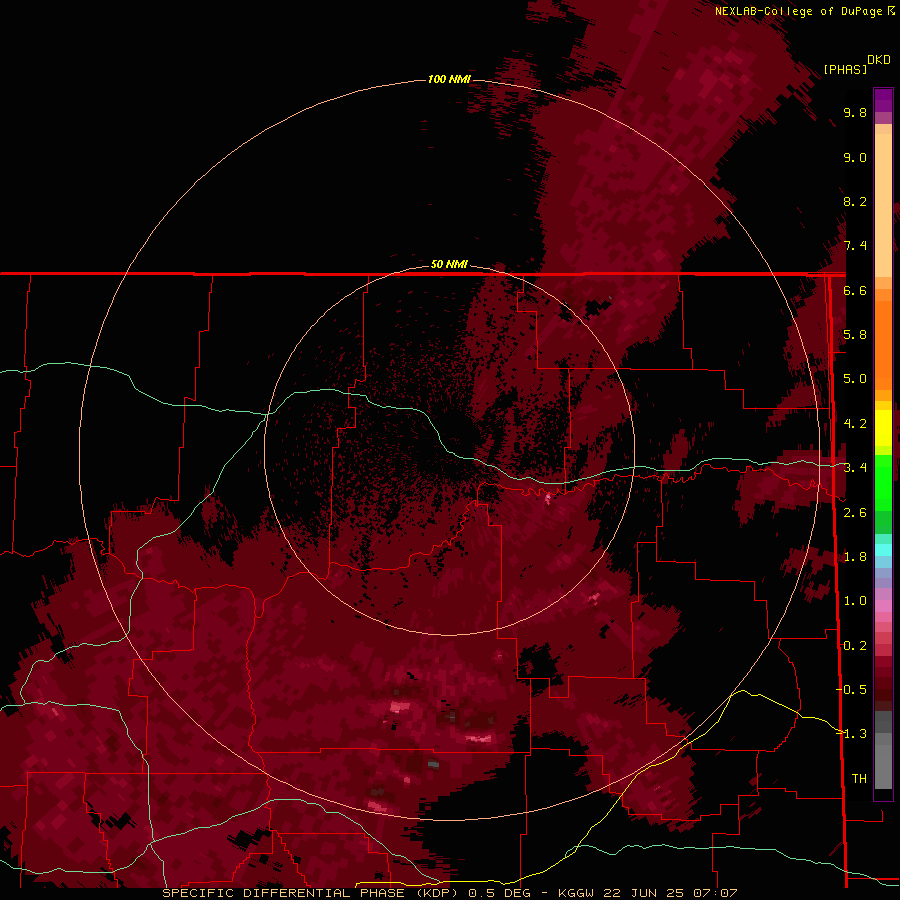The image size is (900, 900).
Task: Click the pink band of the color scale
Action: 883,606
